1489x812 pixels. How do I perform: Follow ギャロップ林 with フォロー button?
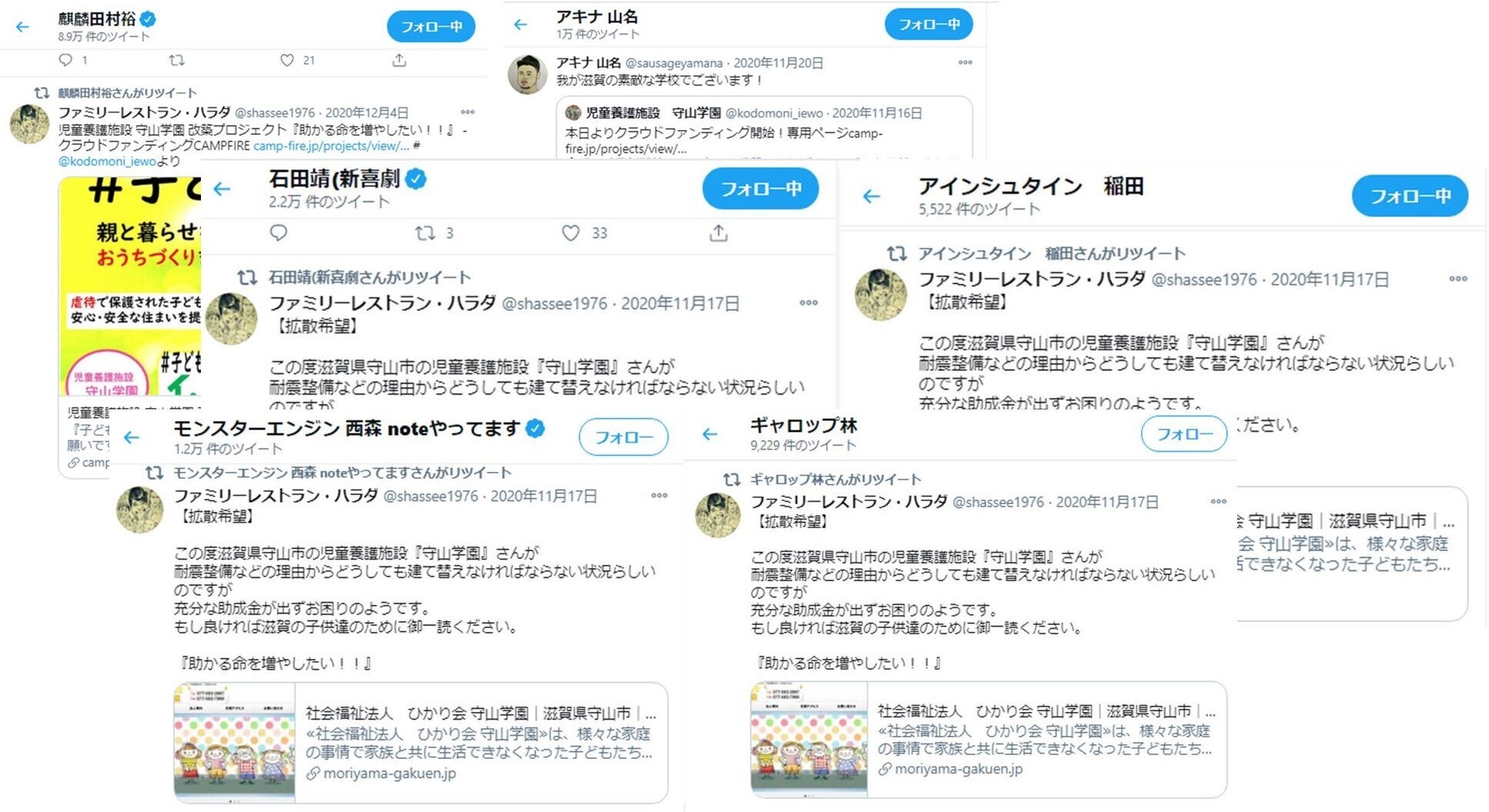pyautogui.click(x=1184, y=434)
